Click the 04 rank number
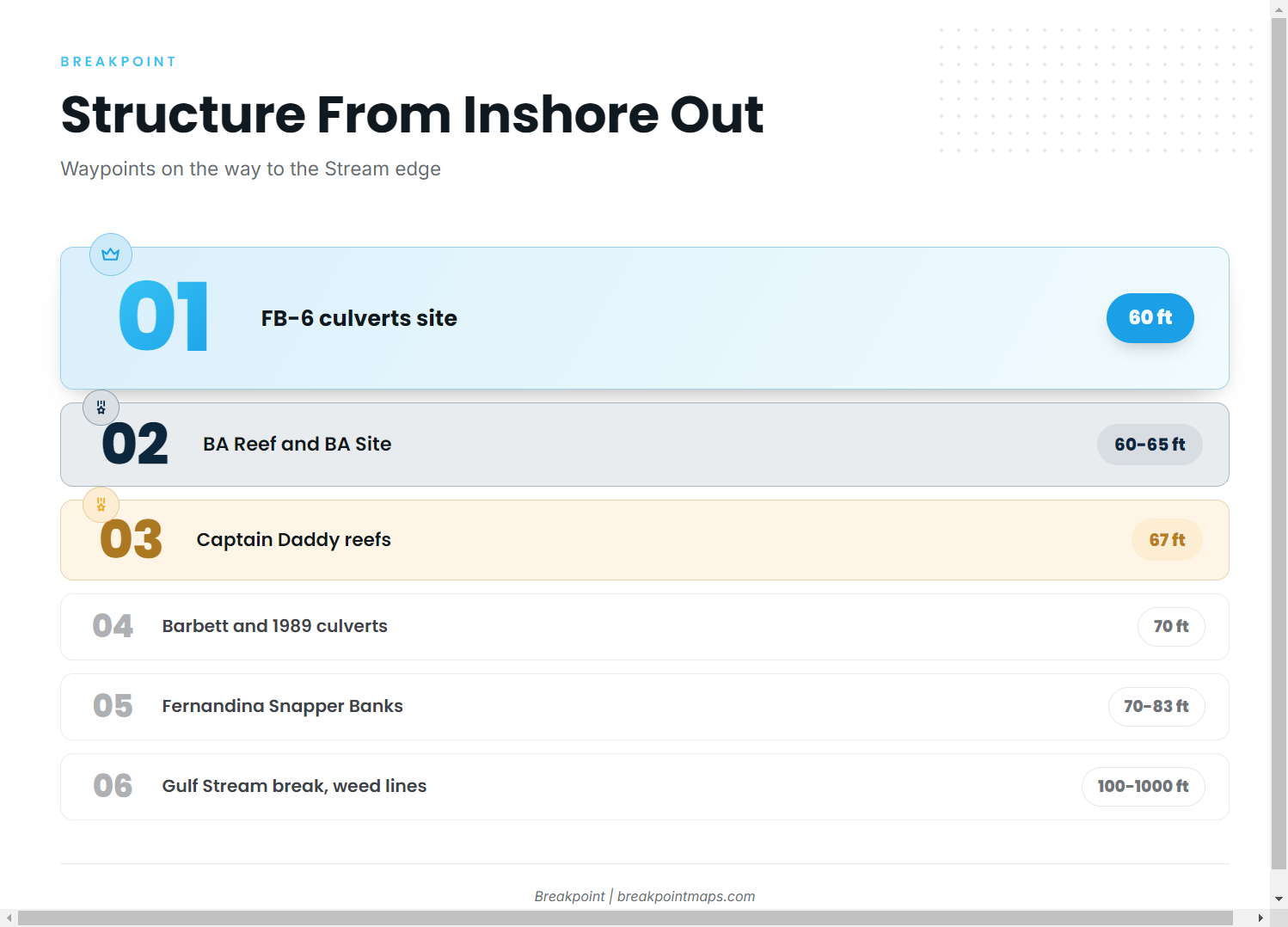 coord(113,626)
